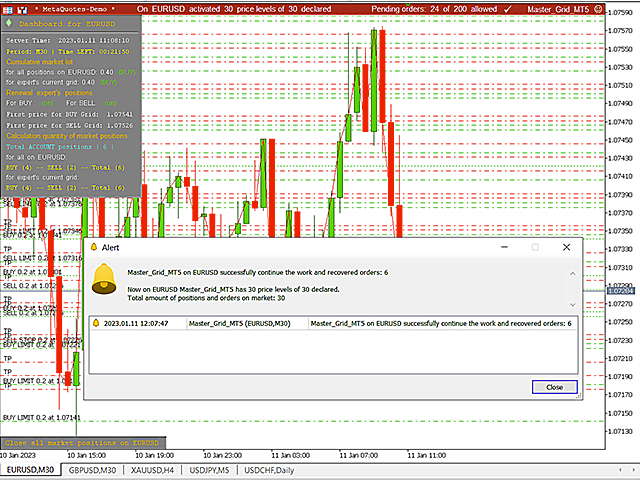Switch to the EURUSD,M30 chart tab
The width and height of the screenshot is (640, 480).
tap(30, 470)
